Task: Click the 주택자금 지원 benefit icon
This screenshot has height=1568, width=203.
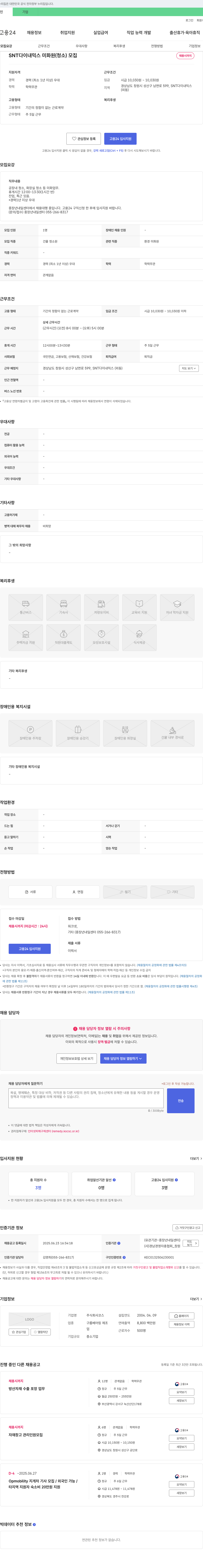Action: (26, 637)
